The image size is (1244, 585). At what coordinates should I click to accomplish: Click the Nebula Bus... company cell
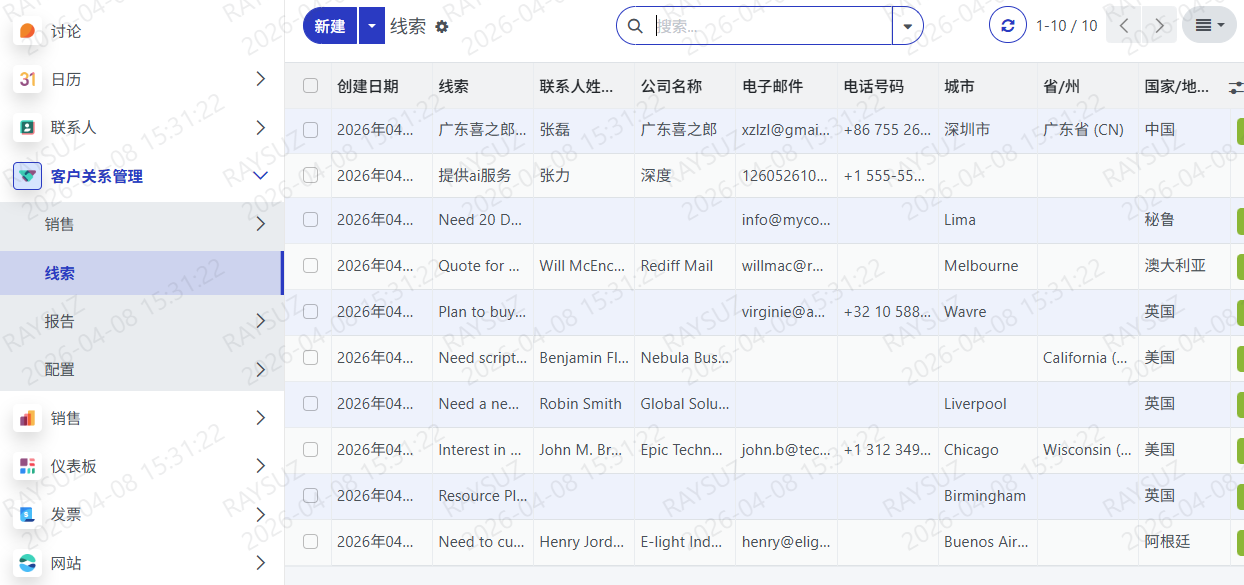(684, 358)
